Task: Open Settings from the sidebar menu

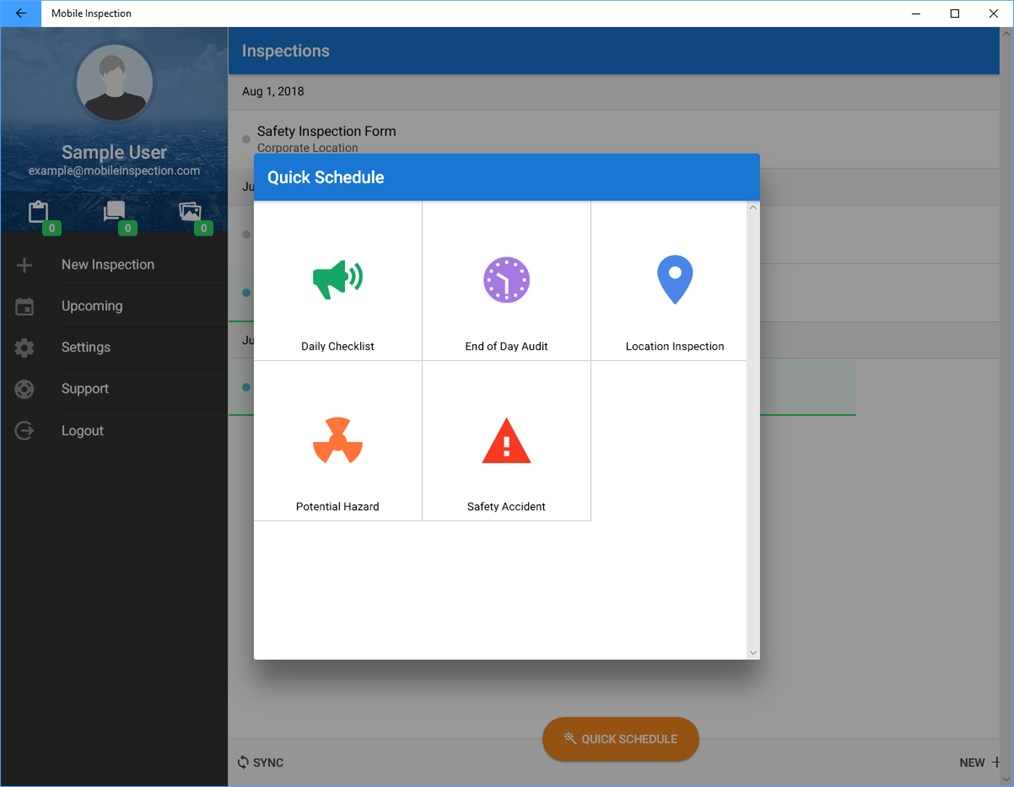Action: (85, 347)
